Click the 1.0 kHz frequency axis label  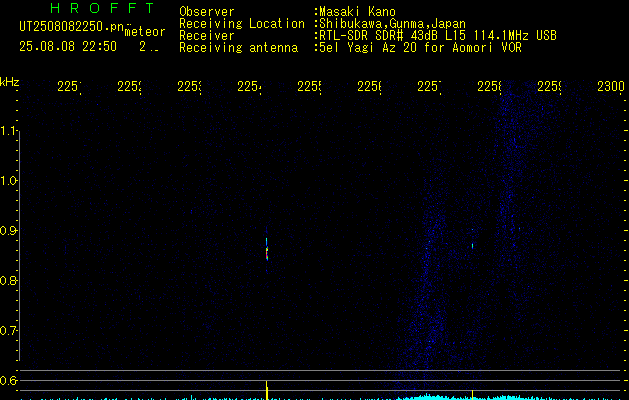tap(8, 181)
